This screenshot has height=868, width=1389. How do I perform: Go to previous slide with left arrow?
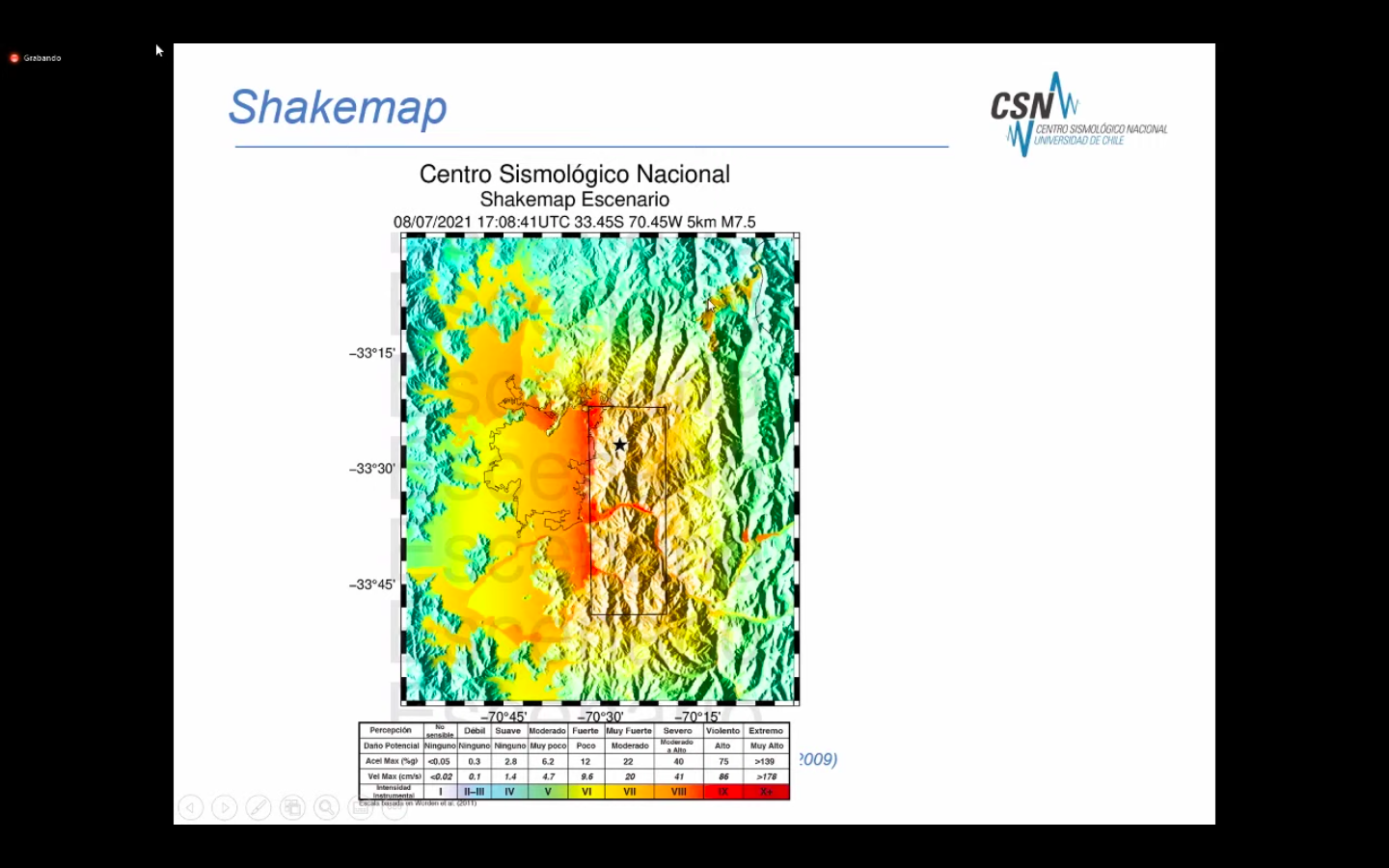pyautogui.click(x=191, y=807)
